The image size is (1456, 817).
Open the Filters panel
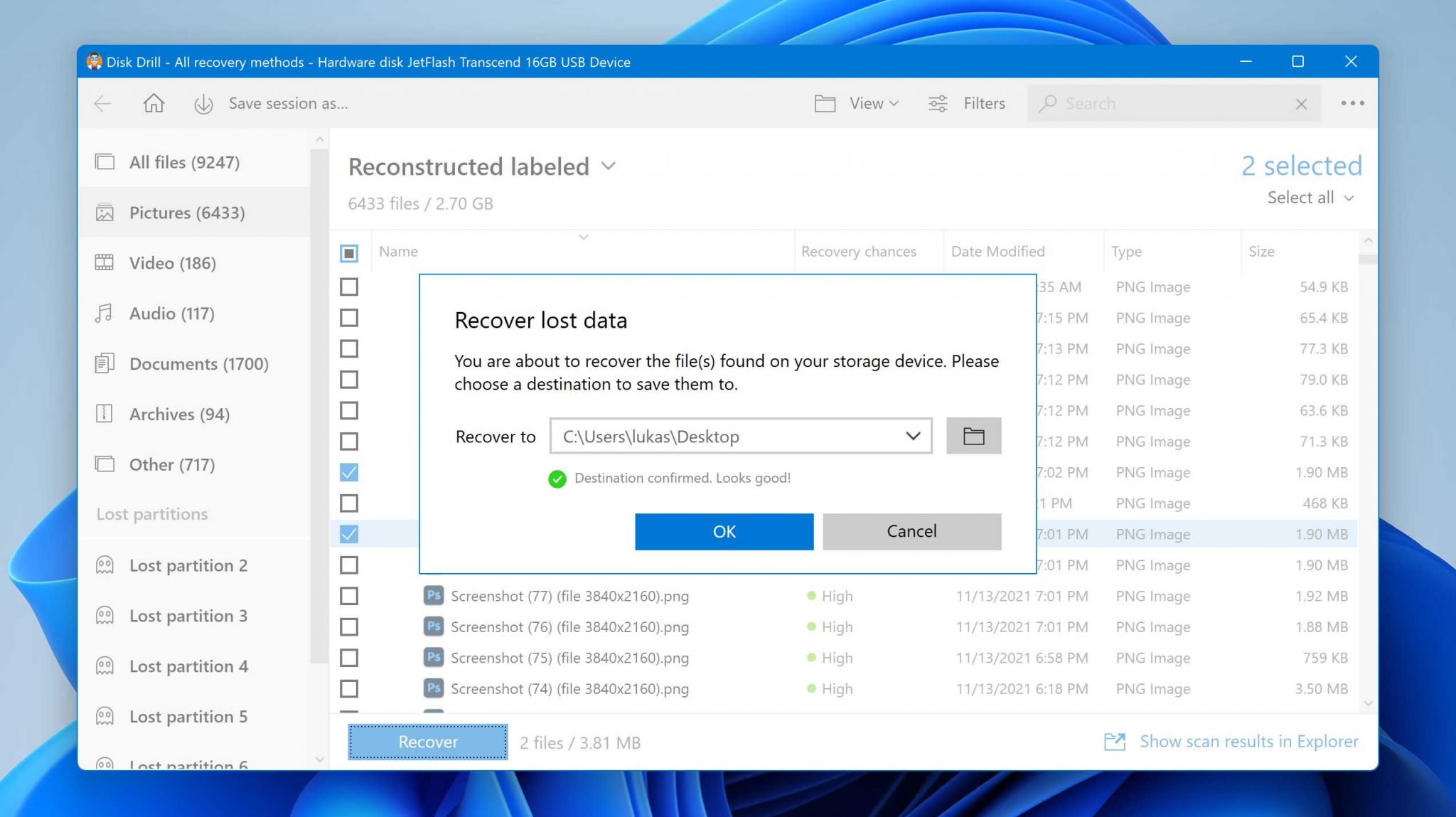click(965, 103)
